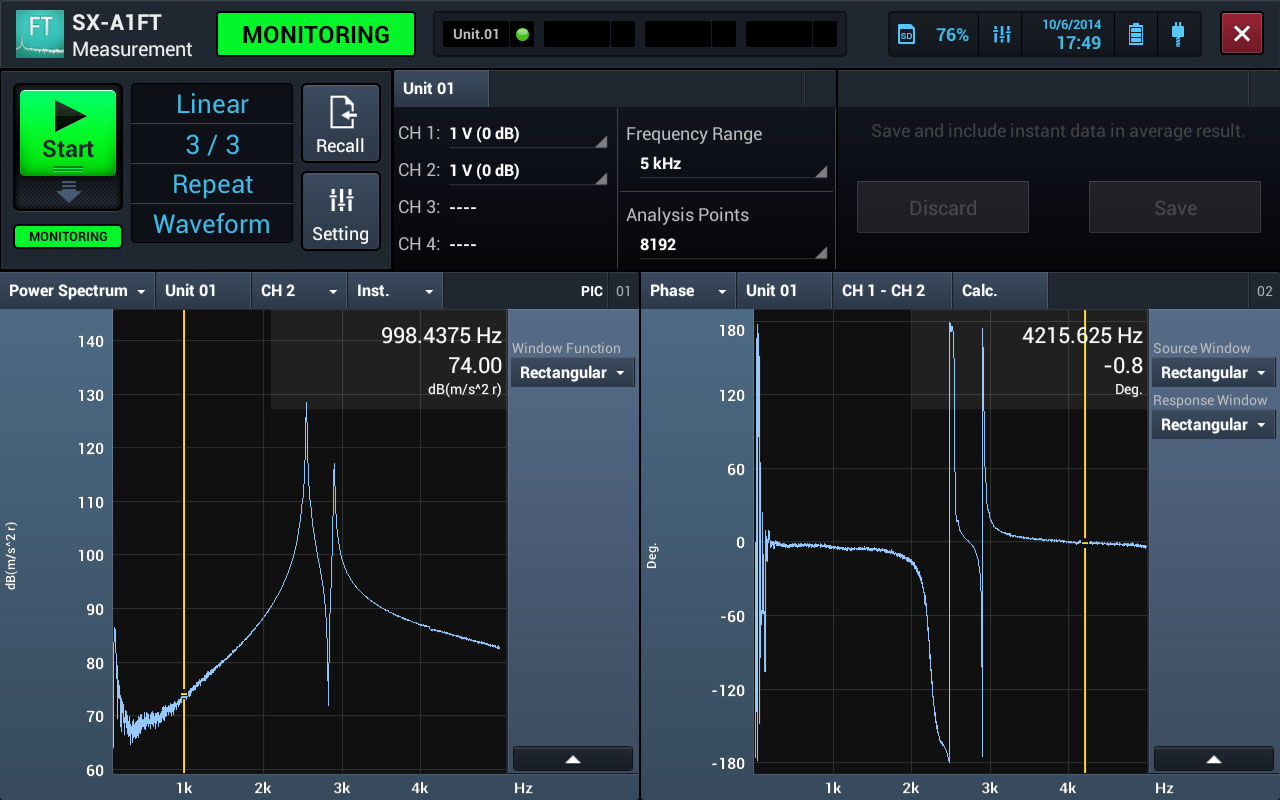Toggle the Waveform option
1280x800 pixels.
click(x=212, y=225)
